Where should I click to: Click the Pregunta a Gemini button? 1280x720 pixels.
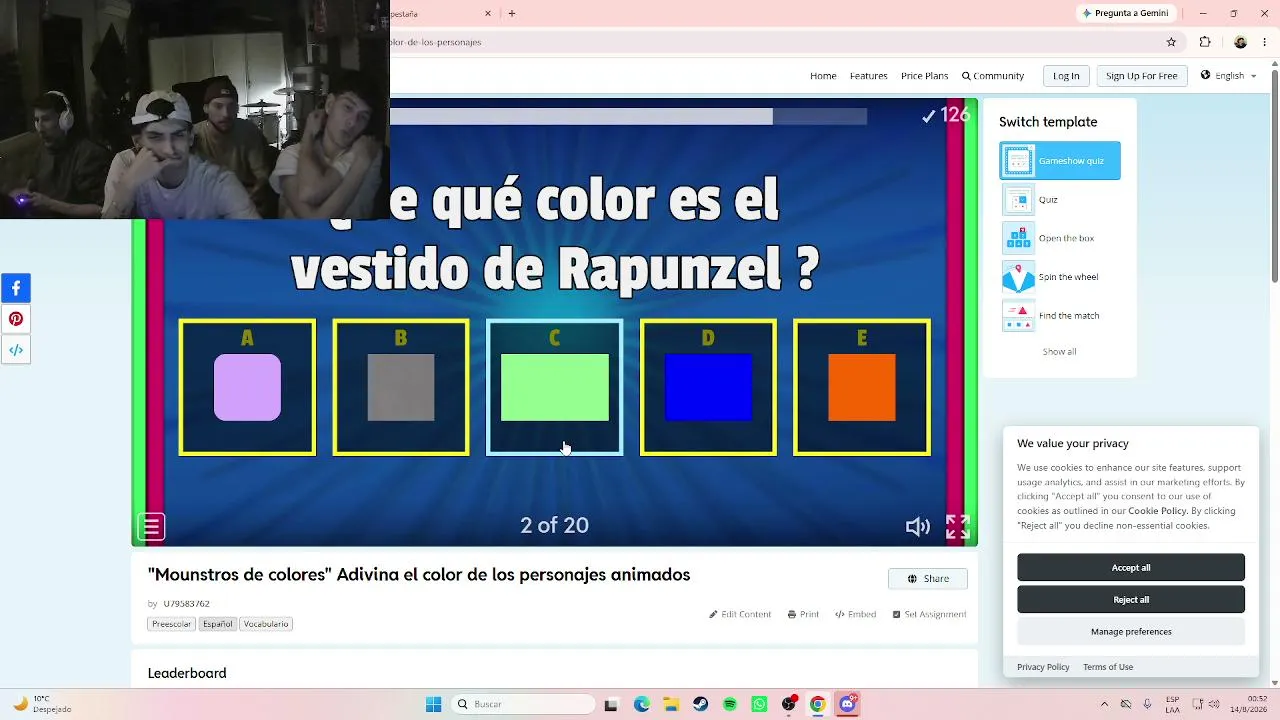(x=1125, y=13)
